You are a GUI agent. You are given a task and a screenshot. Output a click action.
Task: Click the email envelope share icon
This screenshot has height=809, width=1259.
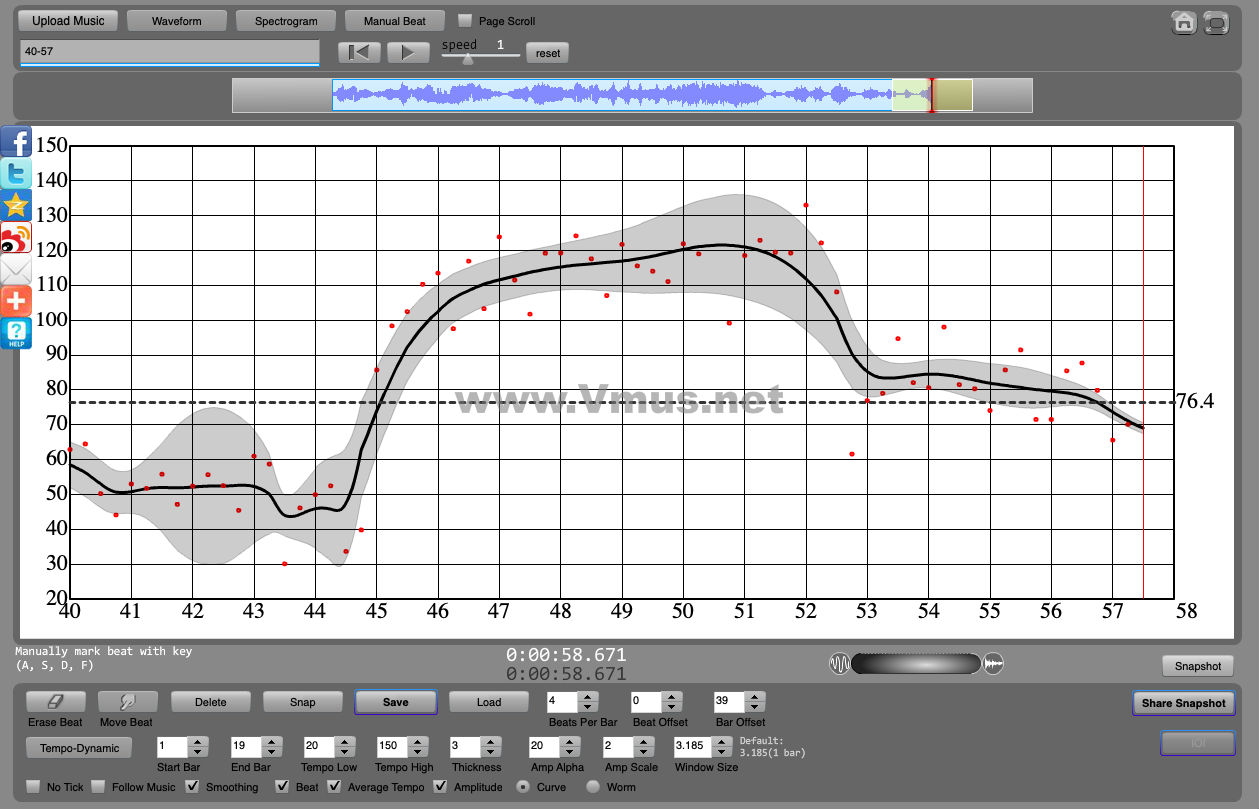click(x=16, y=270)
